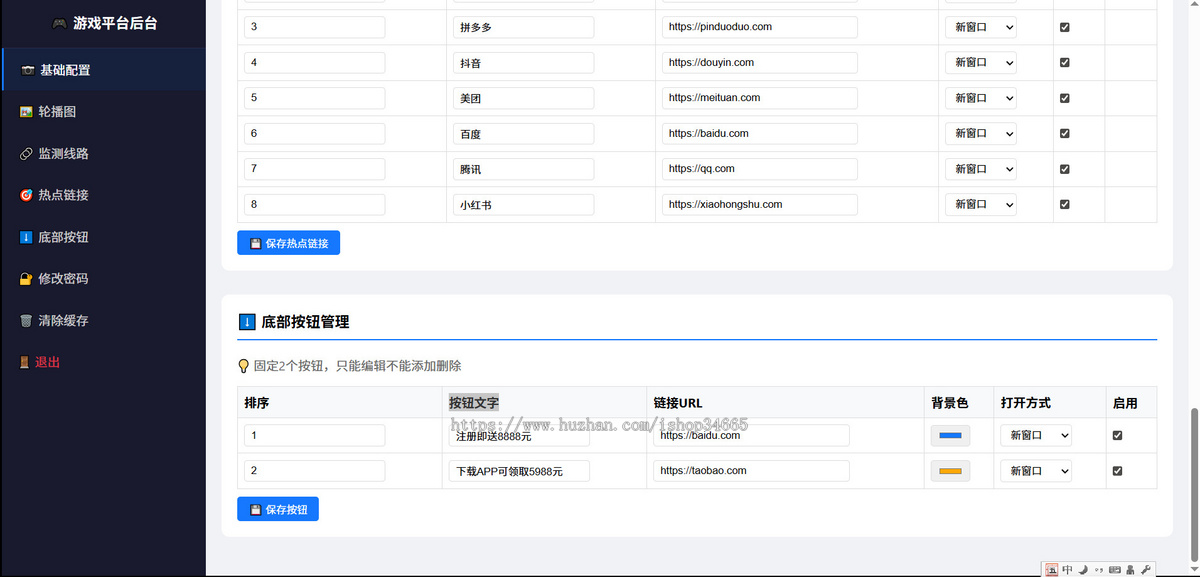This screenshot has height=577, width=1200.
Task: Click the down-arrow icon beside 底部按钮管理
Action: pyautogui.click(x=247, y=322)
